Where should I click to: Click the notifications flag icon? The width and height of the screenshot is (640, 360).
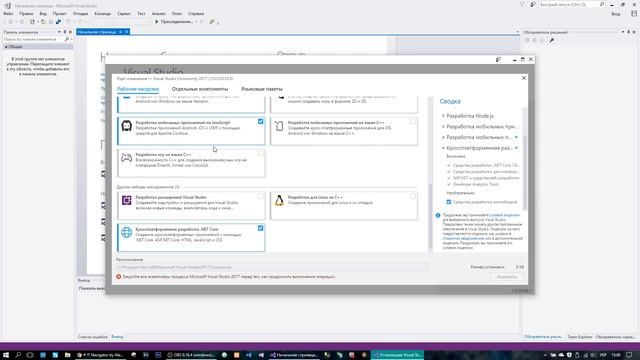coord(522,4)
